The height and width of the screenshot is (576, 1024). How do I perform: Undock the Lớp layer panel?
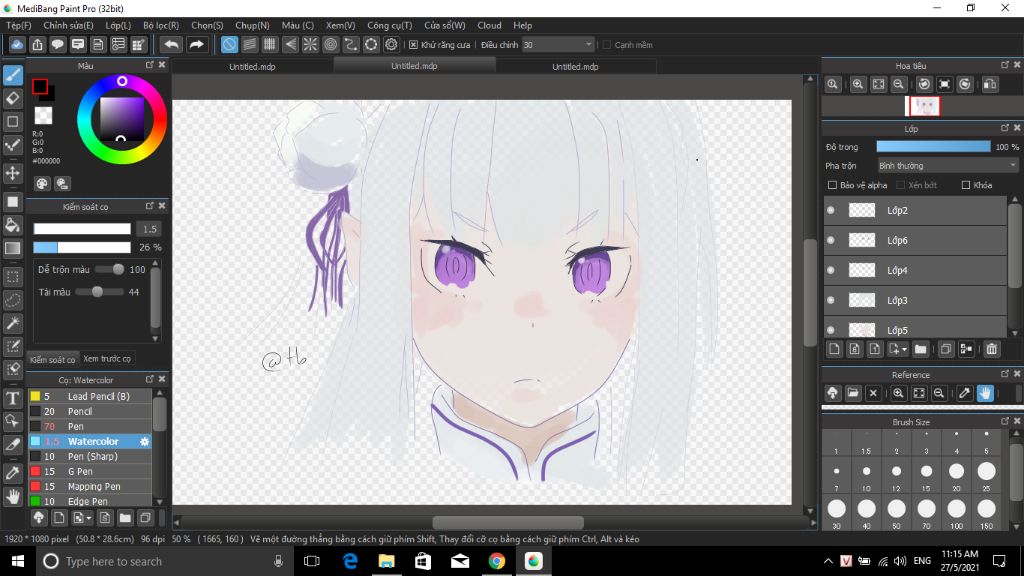[1005, 129]
